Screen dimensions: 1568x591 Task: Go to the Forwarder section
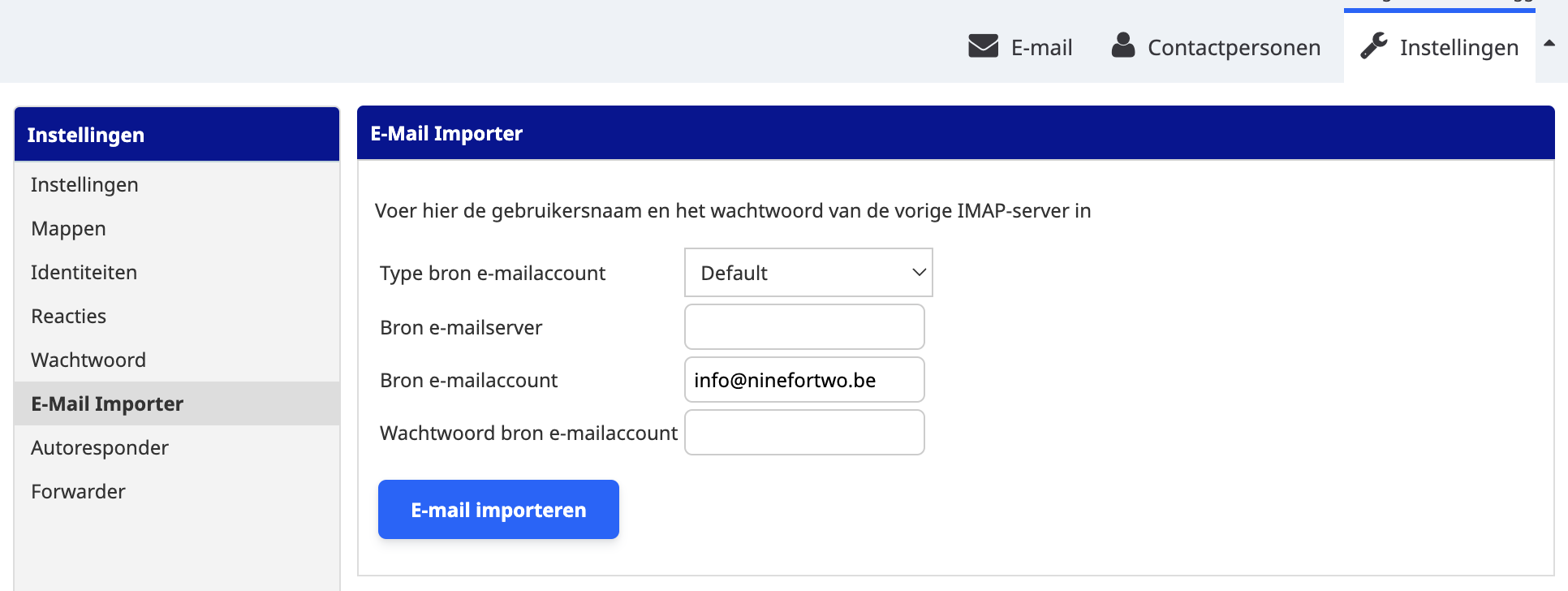pyautogui.click(x=78, y=492)
